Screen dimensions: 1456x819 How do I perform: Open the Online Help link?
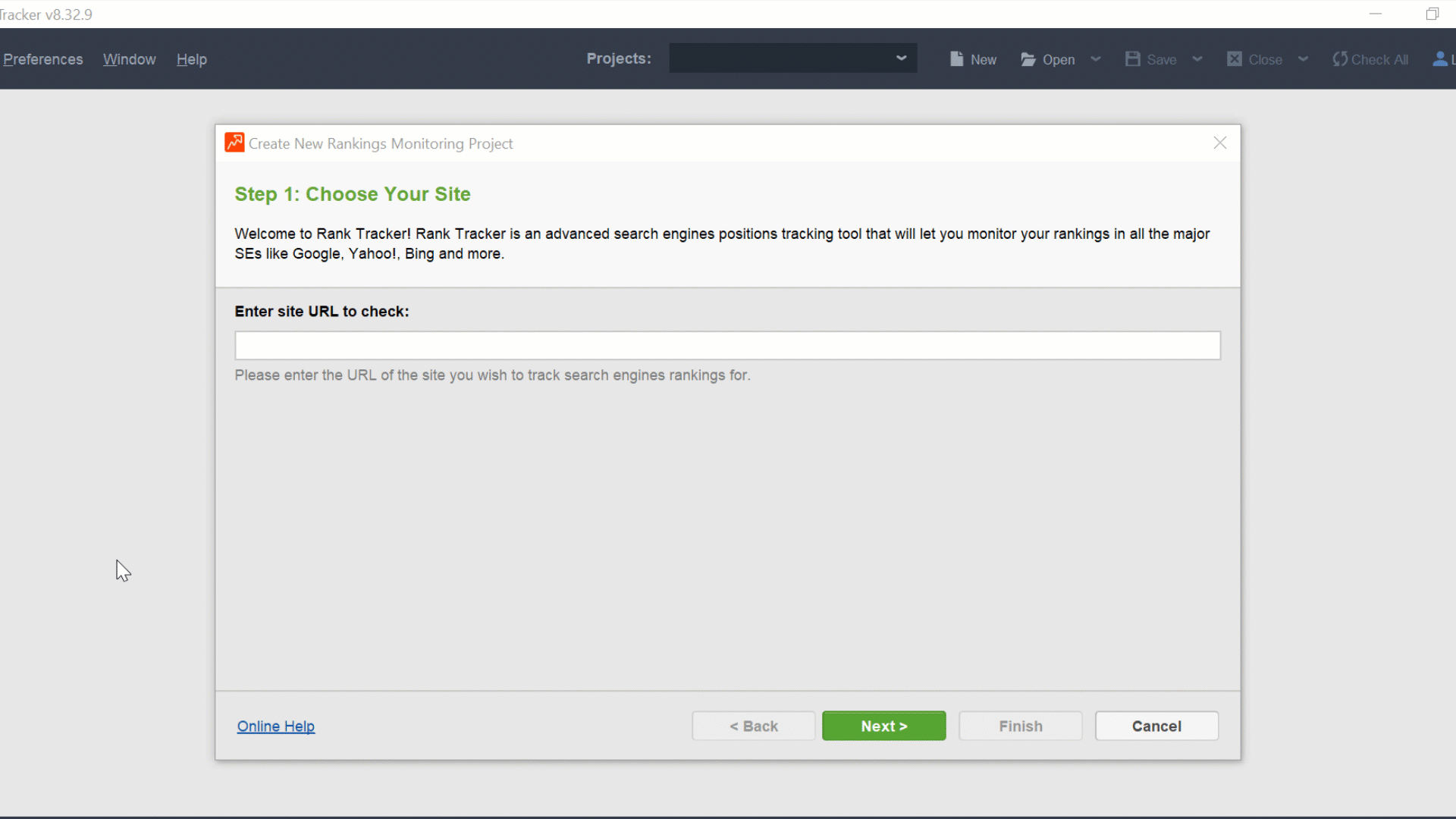(275, 726)
